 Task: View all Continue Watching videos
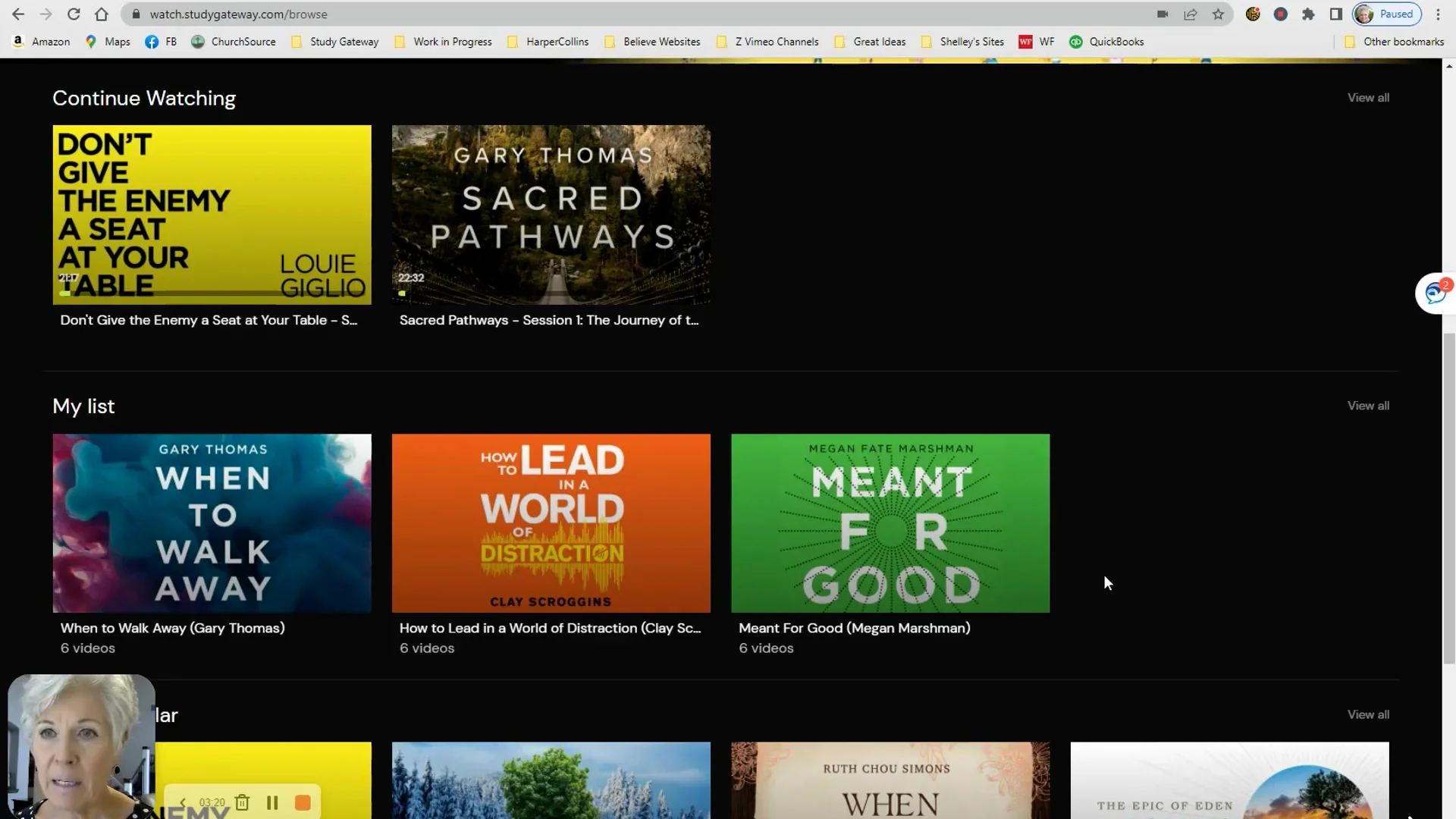(1368, 98)
